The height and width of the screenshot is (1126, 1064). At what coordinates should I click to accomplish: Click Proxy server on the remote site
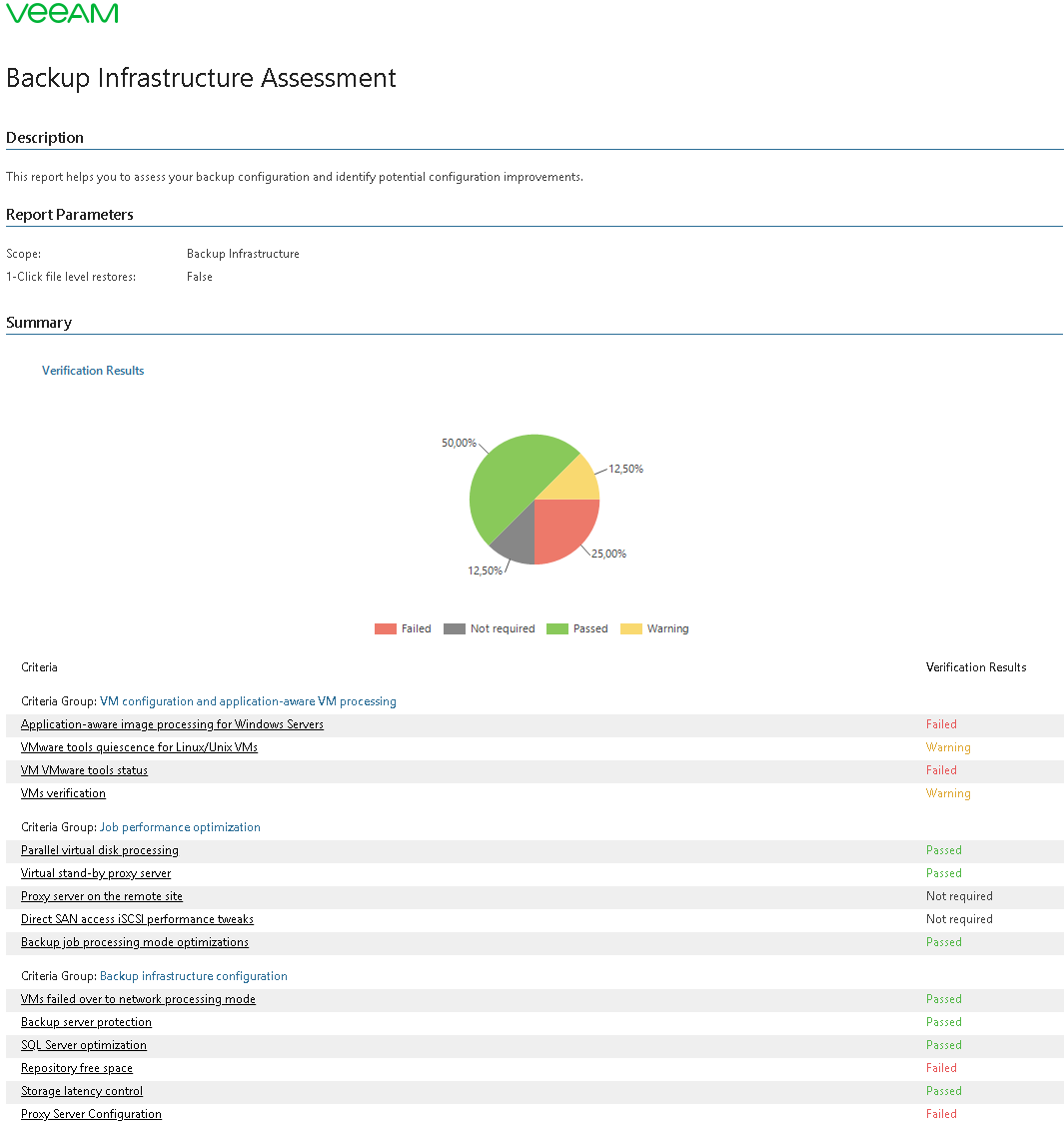point(102,896)
